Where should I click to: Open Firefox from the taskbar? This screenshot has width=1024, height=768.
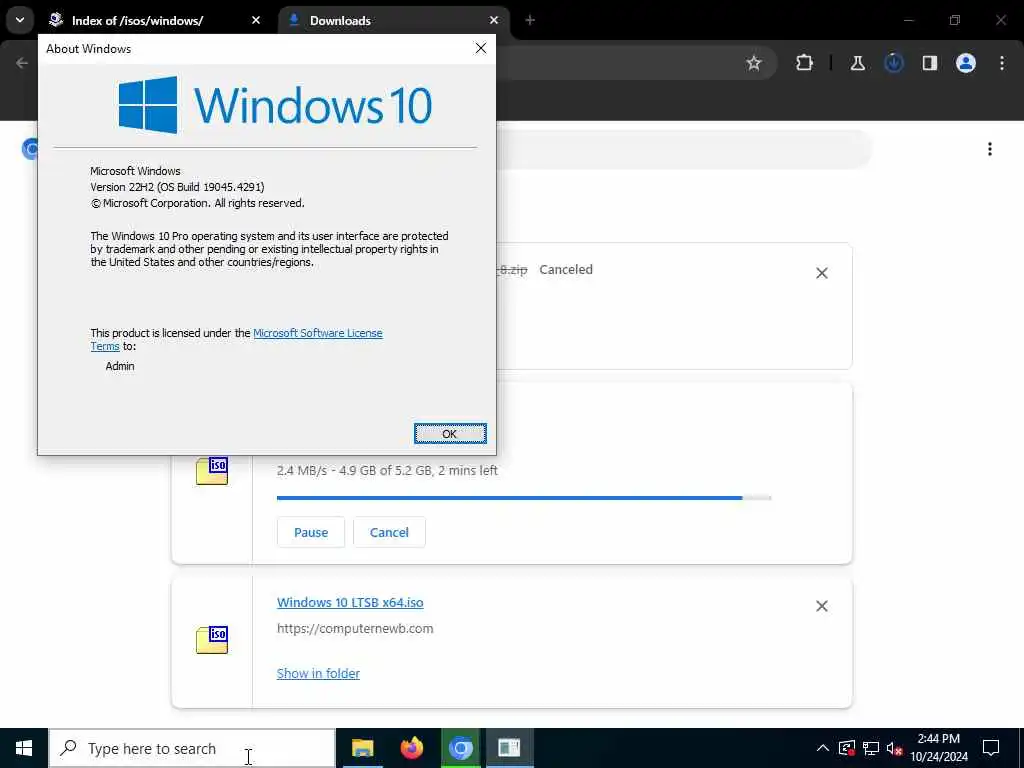(x=411, y=748)
